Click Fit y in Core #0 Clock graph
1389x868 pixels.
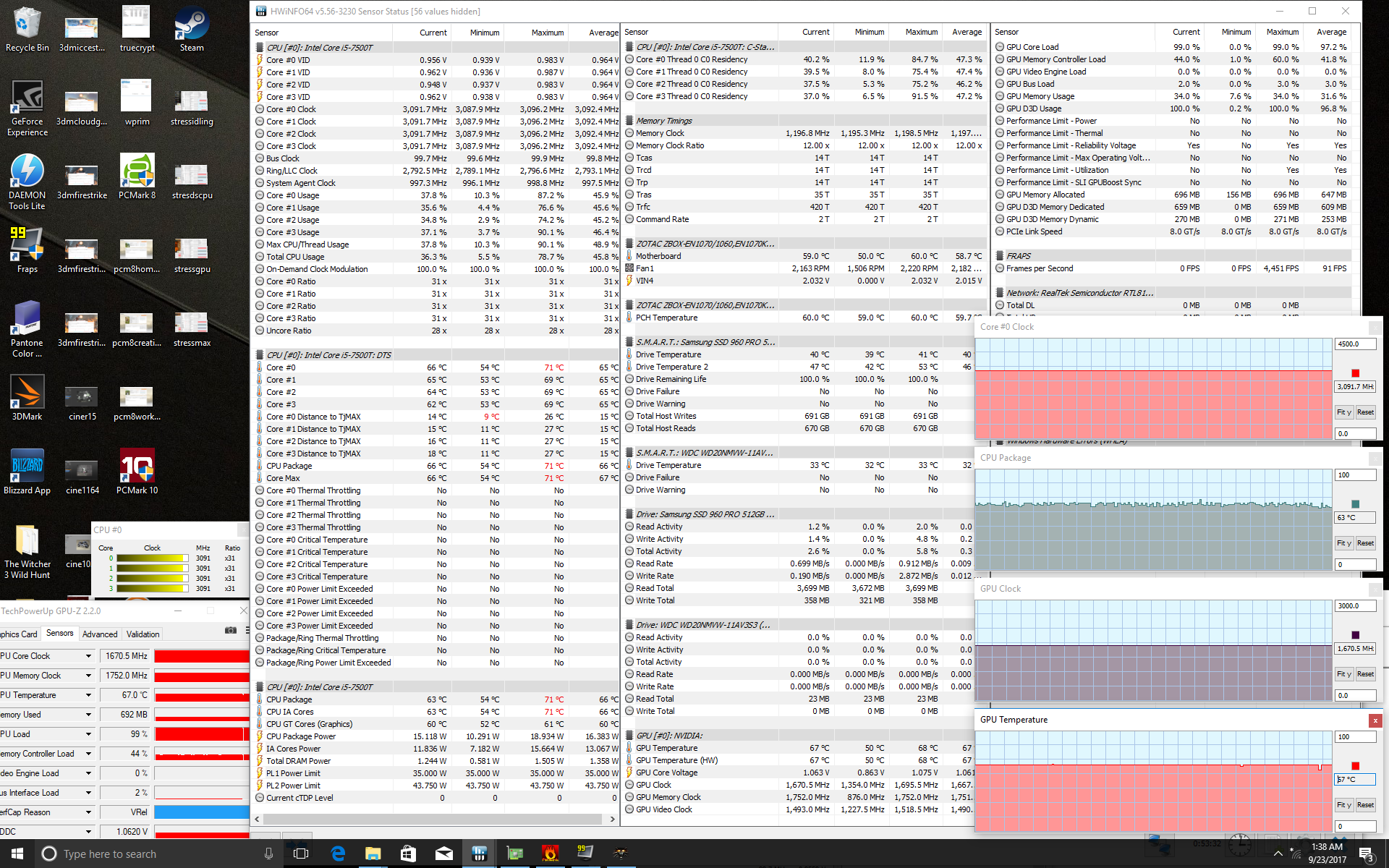coord(1343,412)
